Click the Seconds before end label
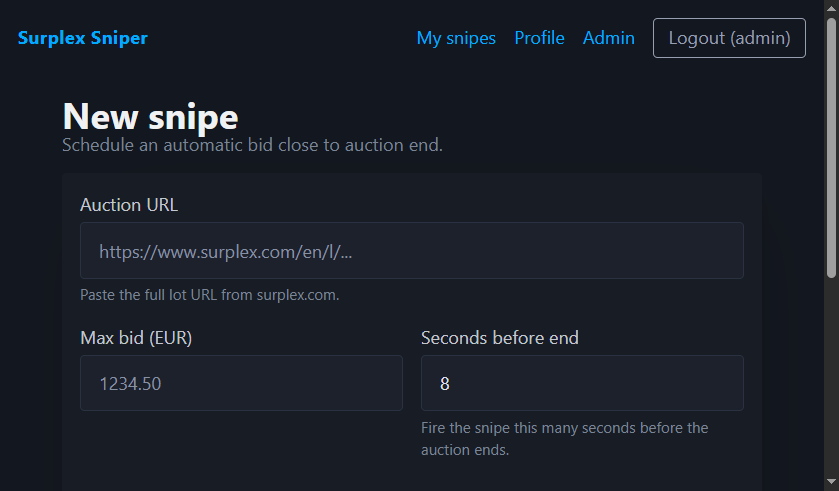 point(499,338)
